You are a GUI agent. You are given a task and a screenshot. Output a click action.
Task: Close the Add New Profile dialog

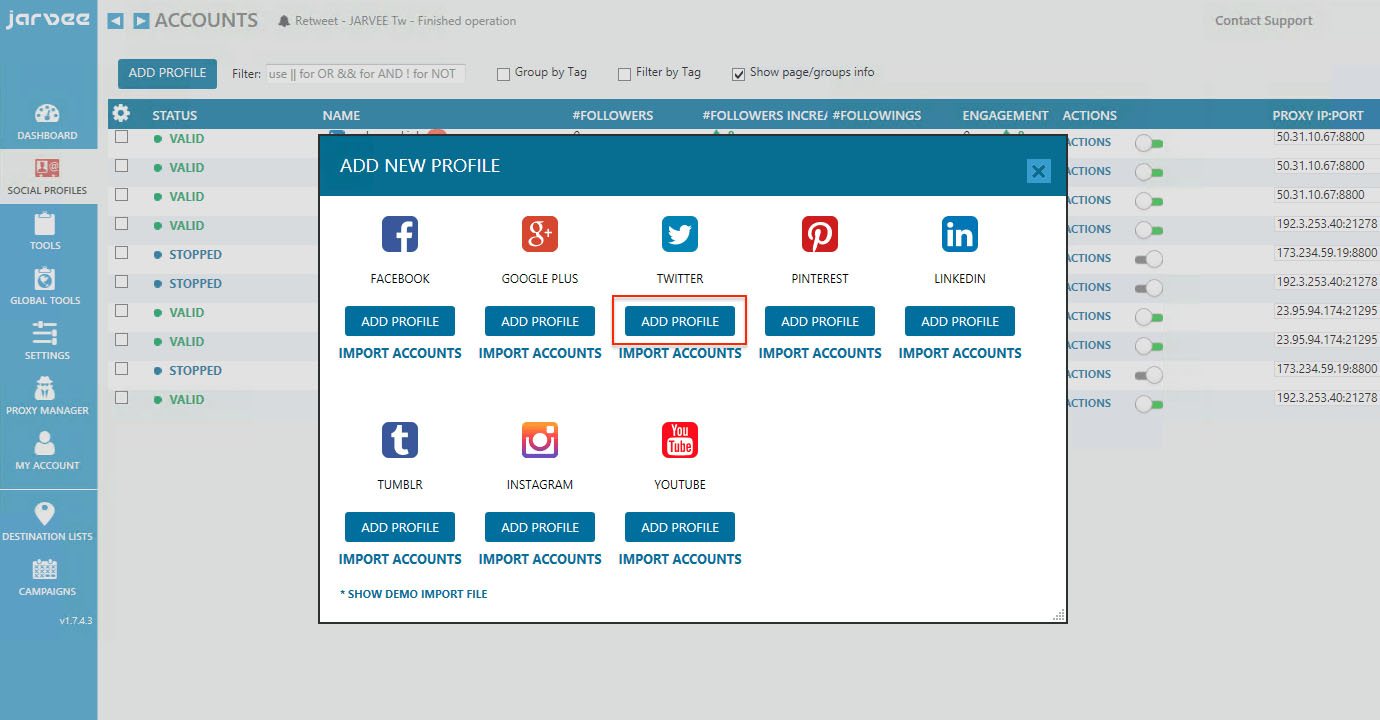point(1039,171)
